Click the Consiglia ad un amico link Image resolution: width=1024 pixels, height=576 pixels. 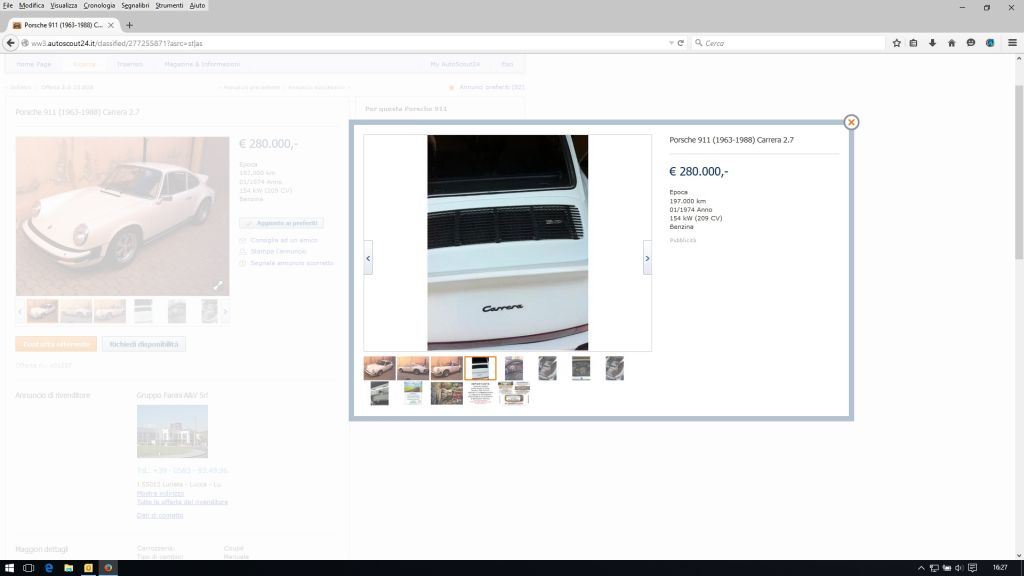[284, 240]
